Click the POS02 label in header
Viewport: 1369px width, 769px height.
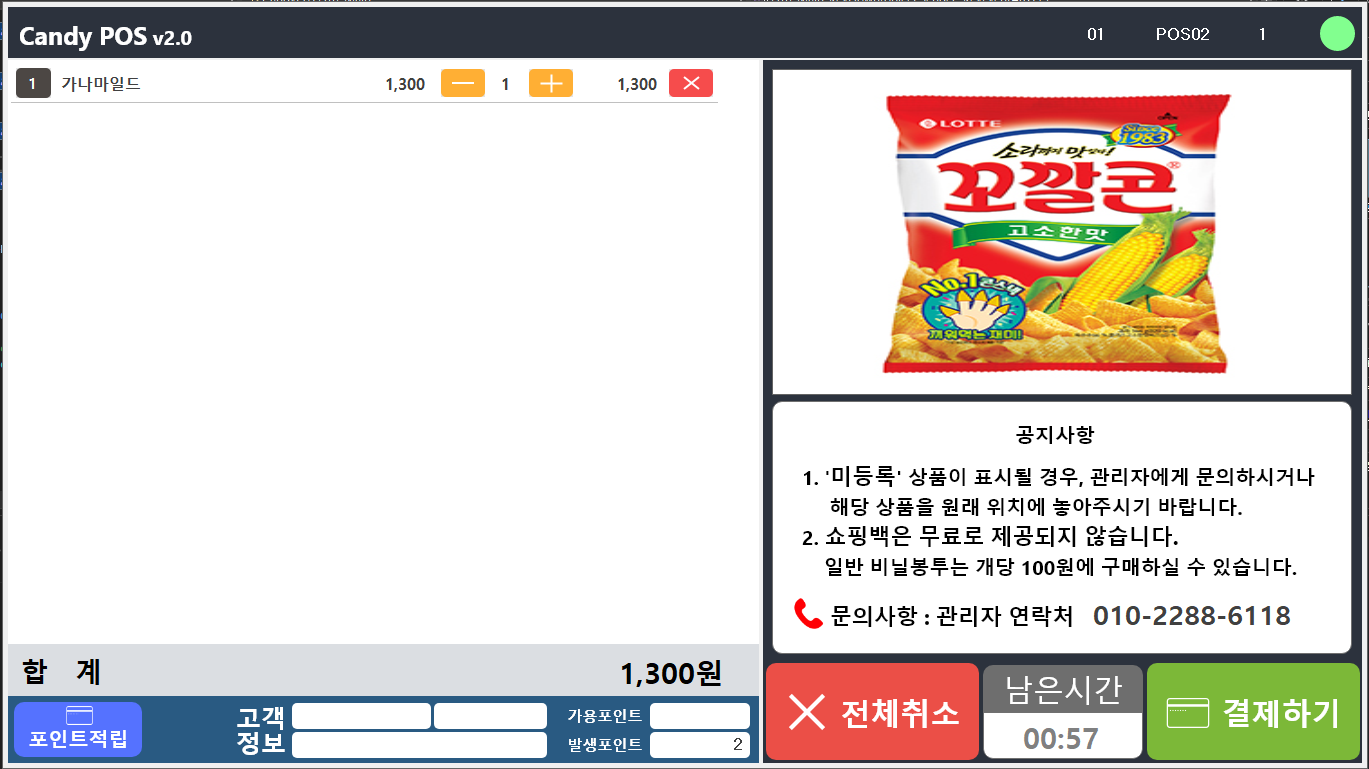pyautogui.click(x=1182, y=34)
